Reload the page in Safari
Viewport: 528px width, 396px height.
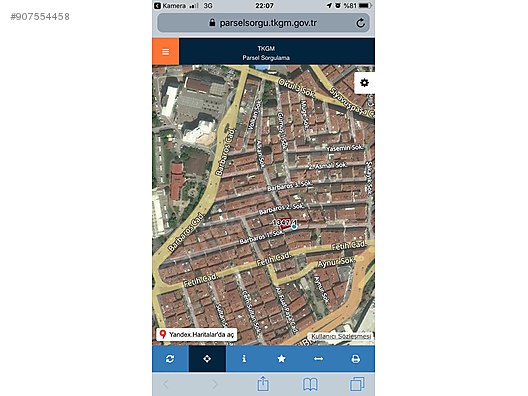click(360, 23)
